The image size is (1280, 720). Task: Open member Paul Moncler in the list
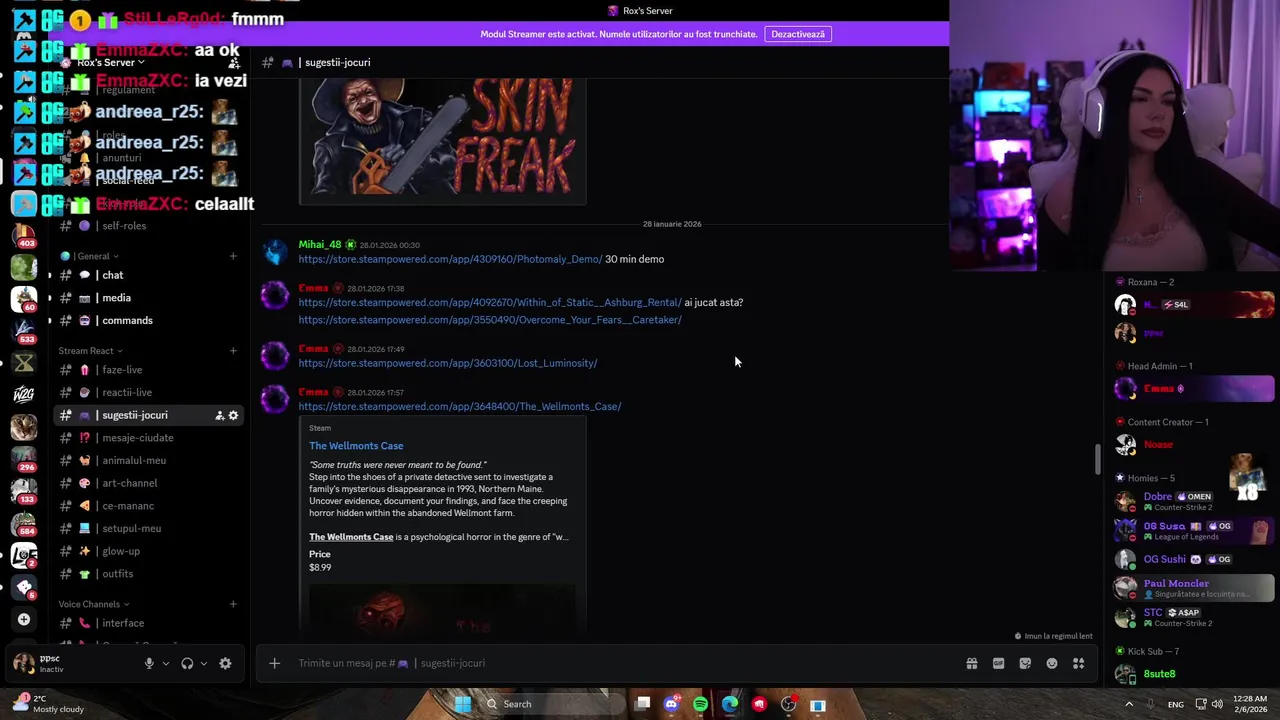[x=1195, y=588]
